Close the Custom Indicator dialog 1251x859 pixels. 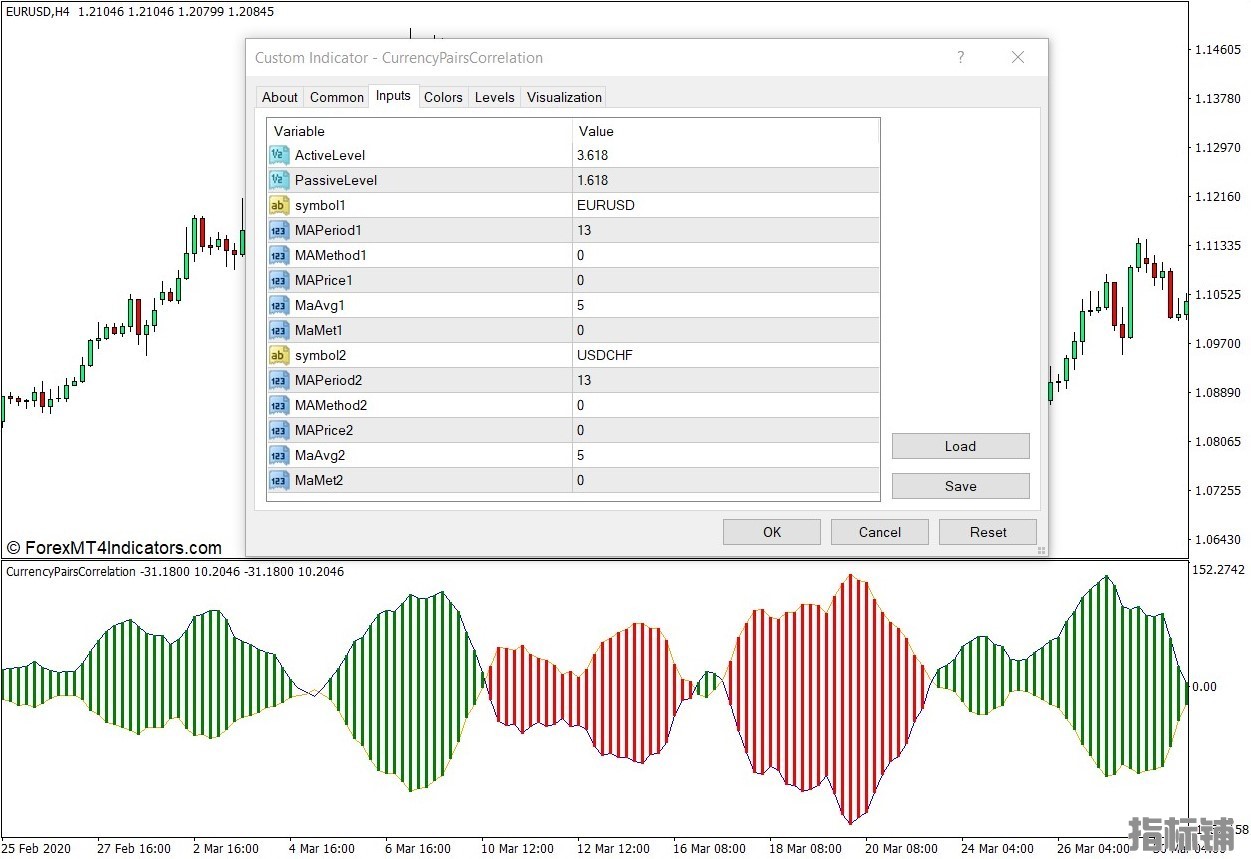(x=1018, y=57)
